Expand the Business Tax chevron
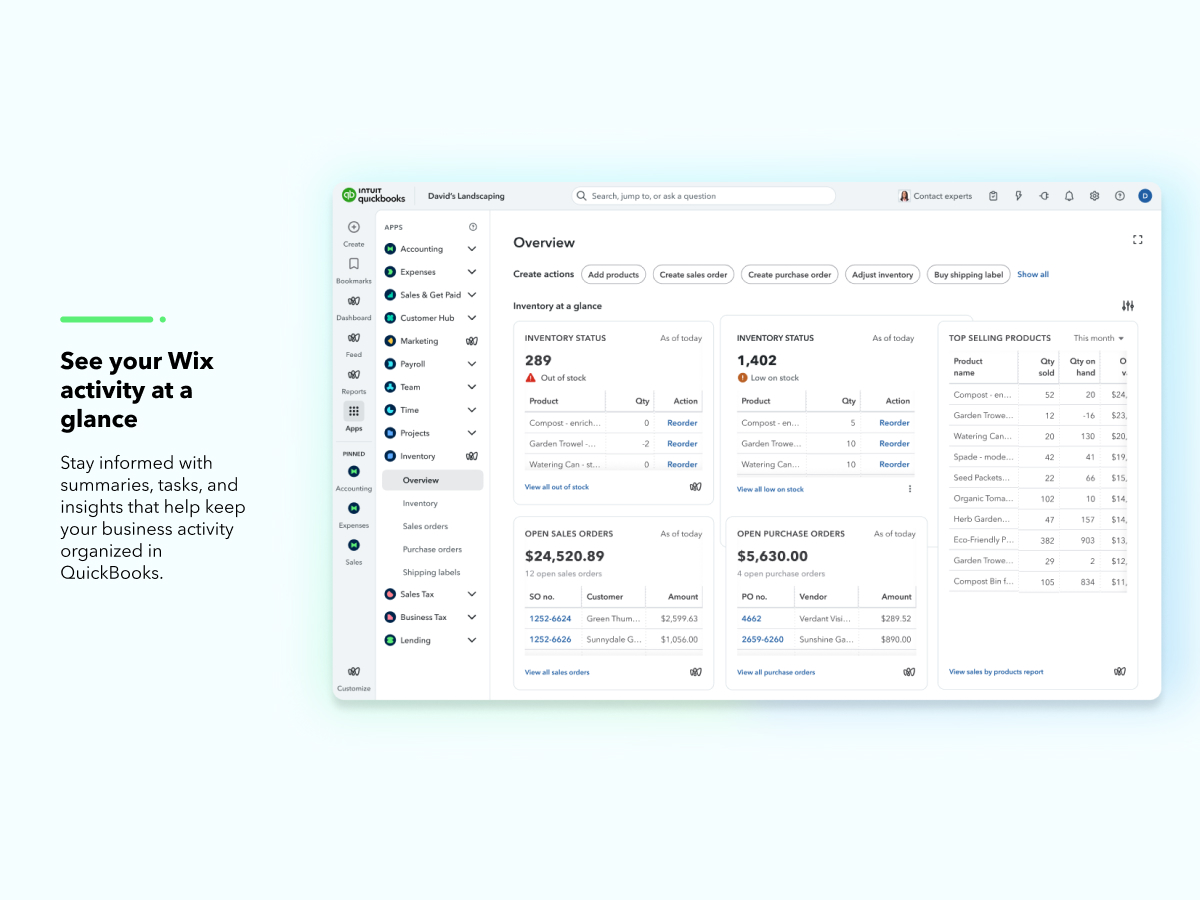Viewport: 1200px width, 900px height. click(x=472, y=617)
